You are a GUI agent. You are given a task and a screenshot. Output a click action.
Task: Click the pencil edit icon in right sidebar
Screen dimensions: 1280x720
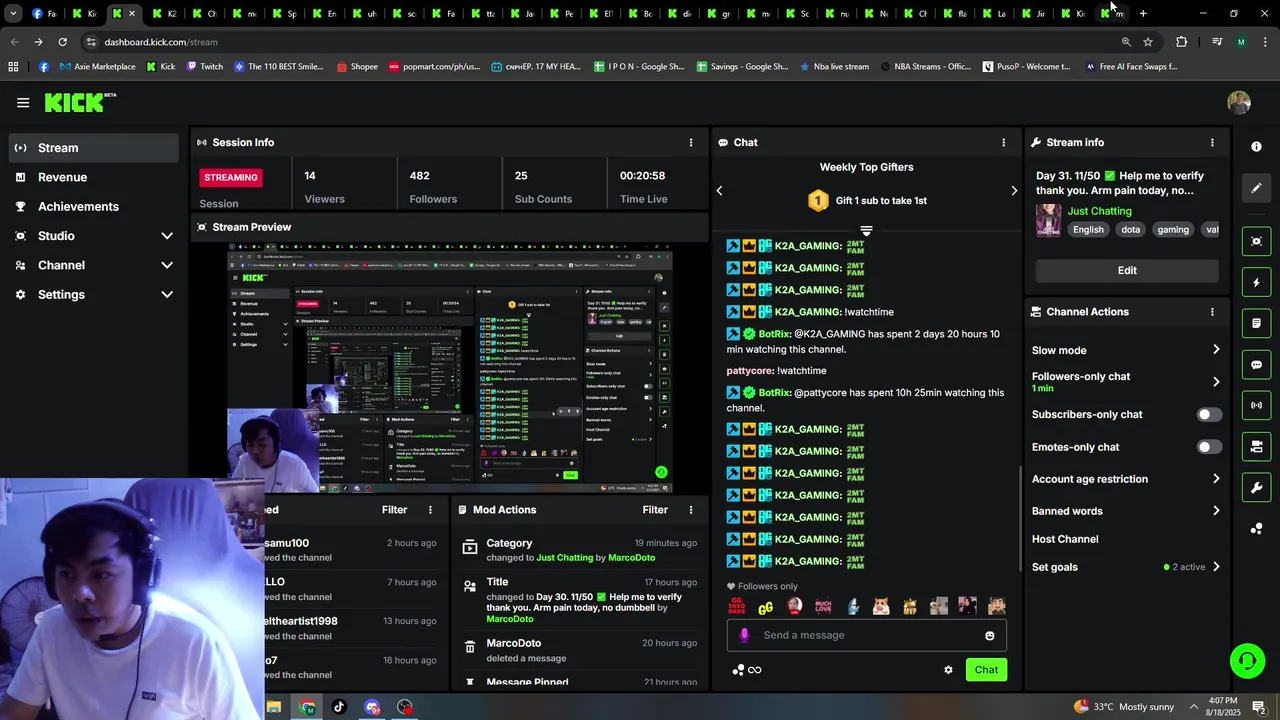coord(1256,188)
